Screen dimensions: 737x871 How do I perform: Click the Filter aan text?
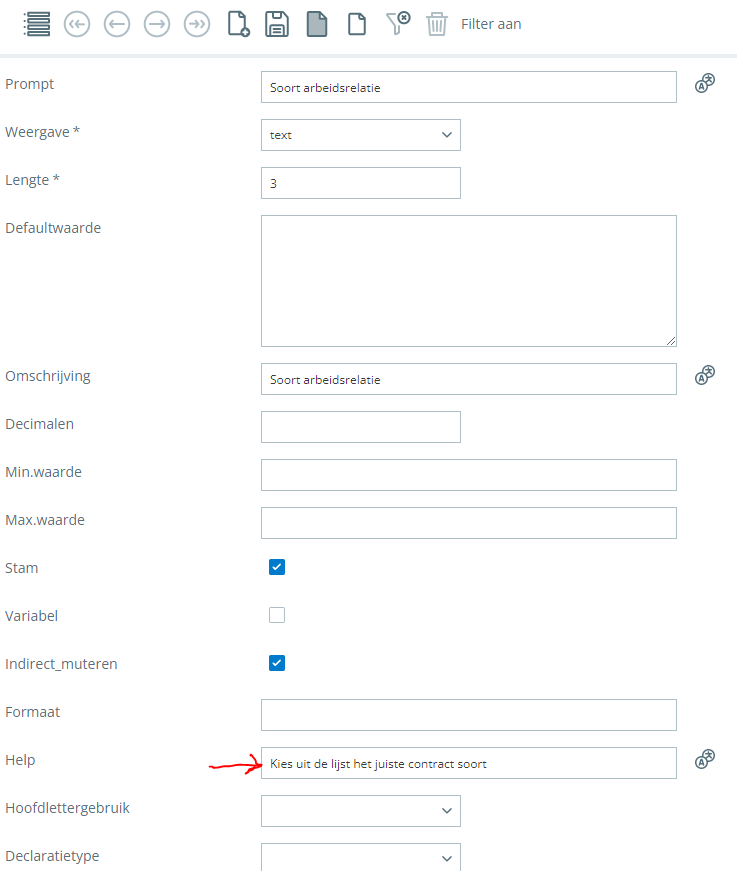pos(491,24)
